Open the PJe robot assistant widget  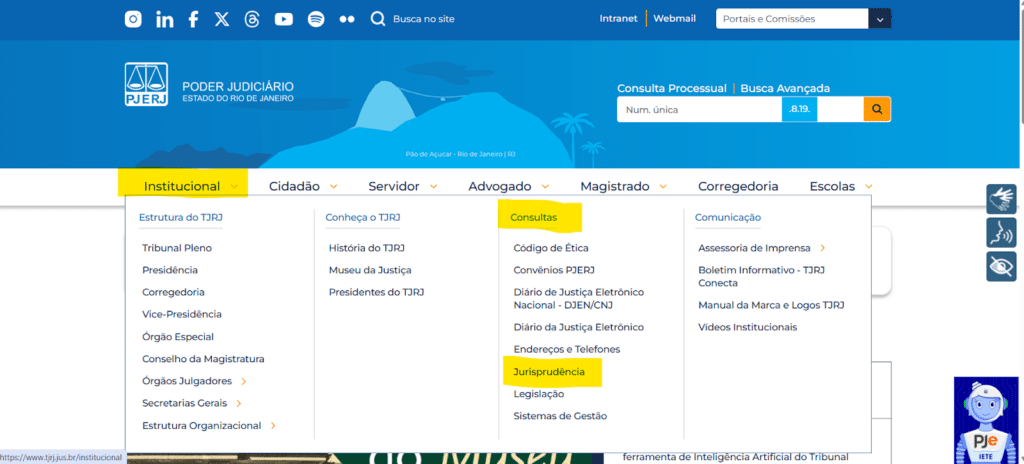click(985, 420)
